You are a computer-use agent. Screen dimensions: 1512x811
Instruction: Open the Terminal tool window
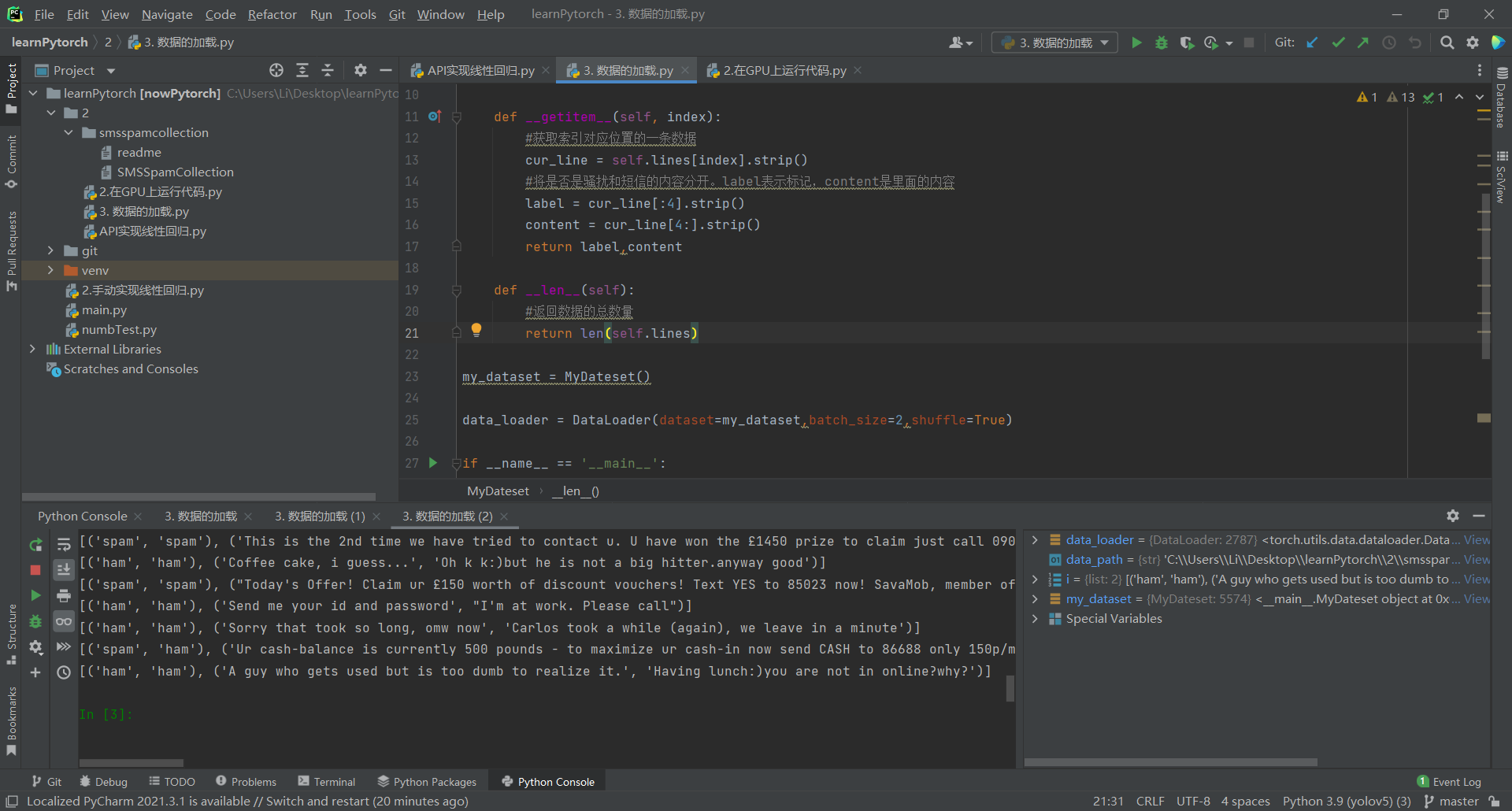coord(327,781)
